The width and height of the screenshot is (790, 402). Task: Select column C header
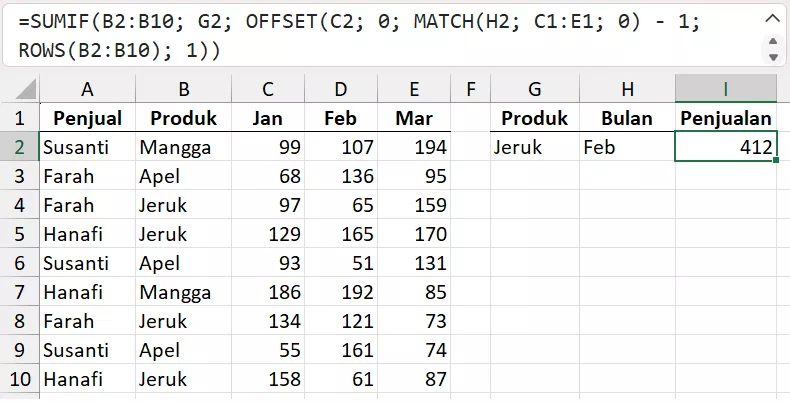click(x=268, y=91)
